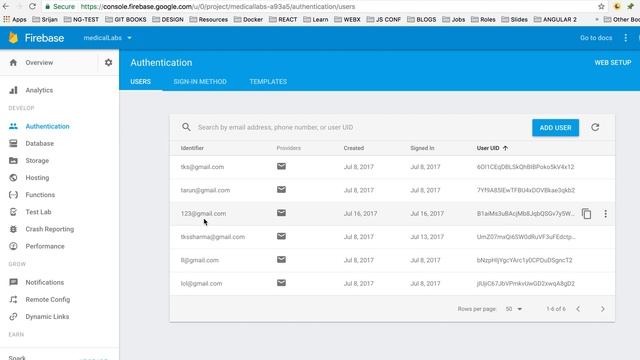This screenshot has height=360, width=640.
Task: Click the Overview home icon
Action: [13, 62]
